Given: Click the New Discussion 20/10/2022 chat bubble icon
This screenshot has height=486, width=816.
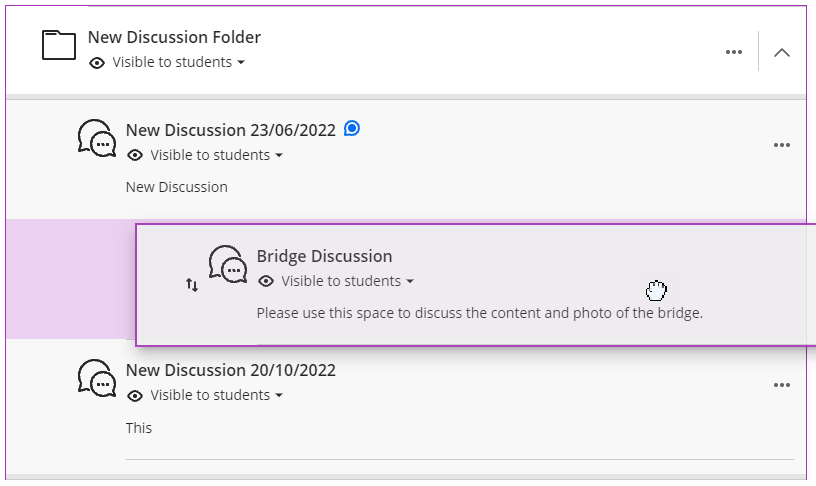Looking at the screenshot, I should coord(97,378).
